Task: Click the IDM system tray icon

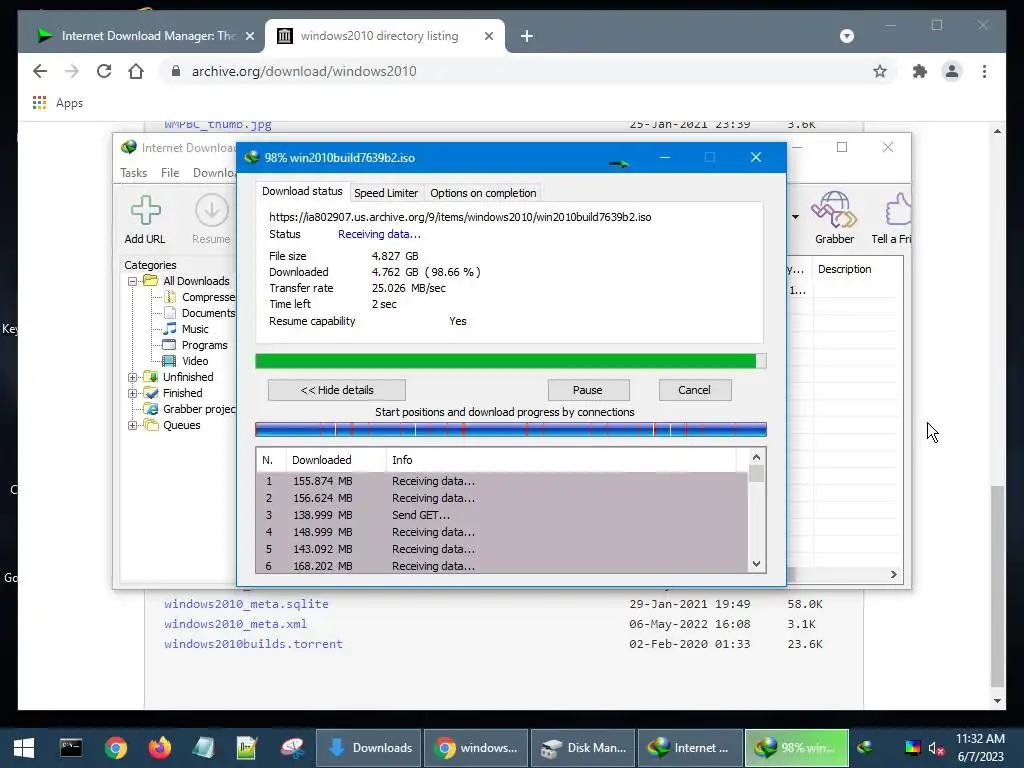Action: click(865, 747)
